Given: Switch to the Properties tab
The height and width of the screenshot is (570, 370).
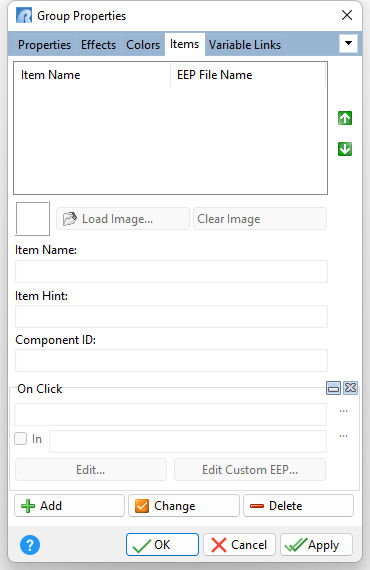Looking at the screenshot, I should (x=44, y=45).
